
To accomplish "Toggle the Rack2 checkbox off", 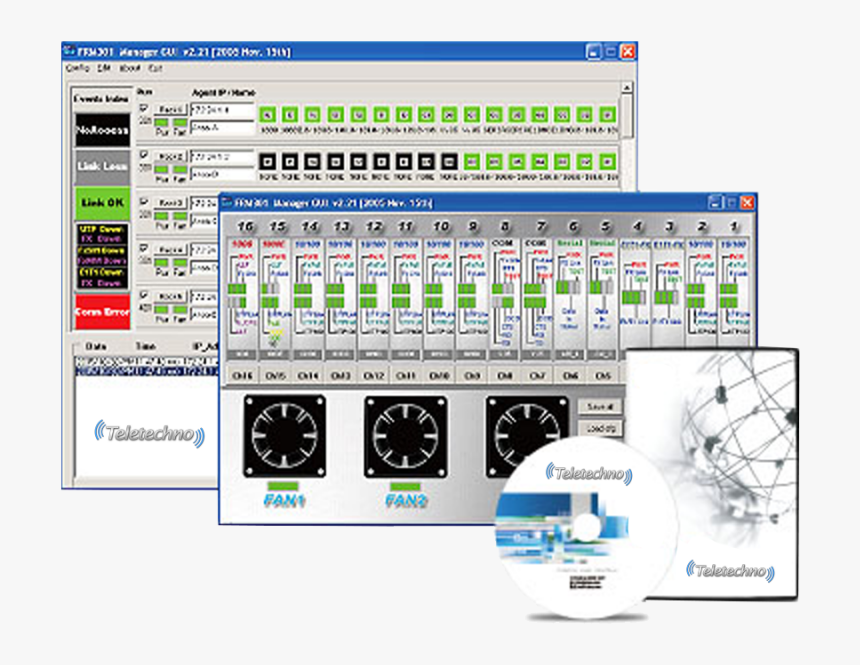I will pyautogui.click(x=142, y=153).
